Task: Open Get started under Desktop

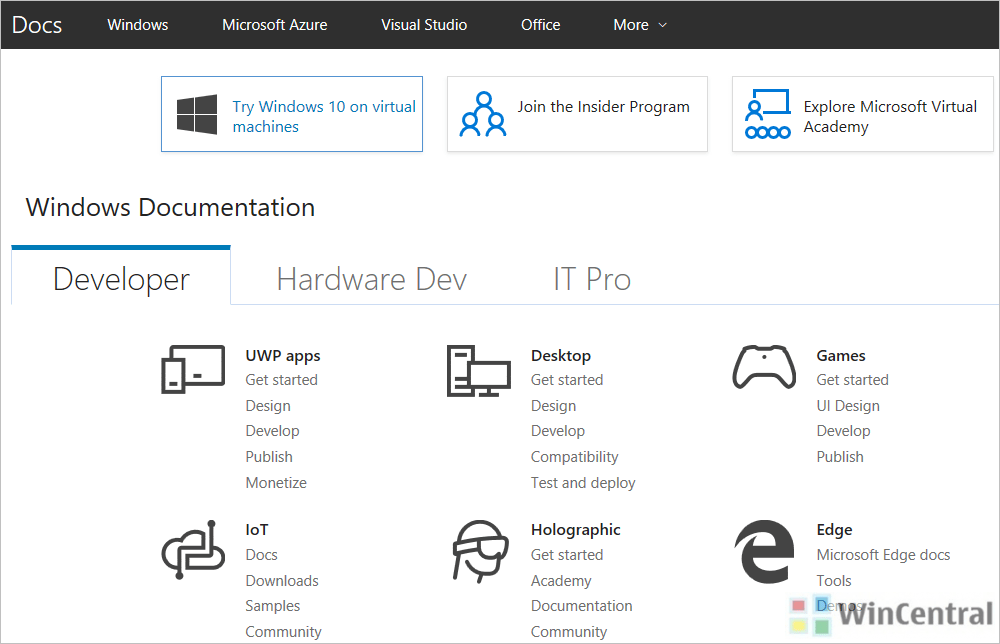Action: pos(567,380)
